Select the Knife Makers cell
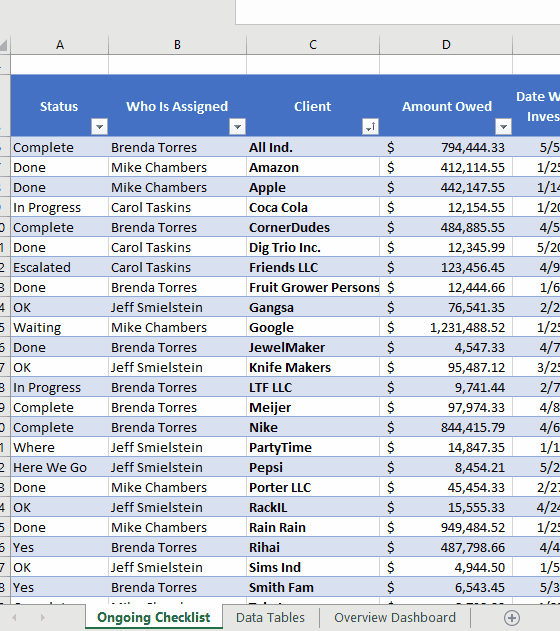The image size is (560, 631). tap(313, 367)
